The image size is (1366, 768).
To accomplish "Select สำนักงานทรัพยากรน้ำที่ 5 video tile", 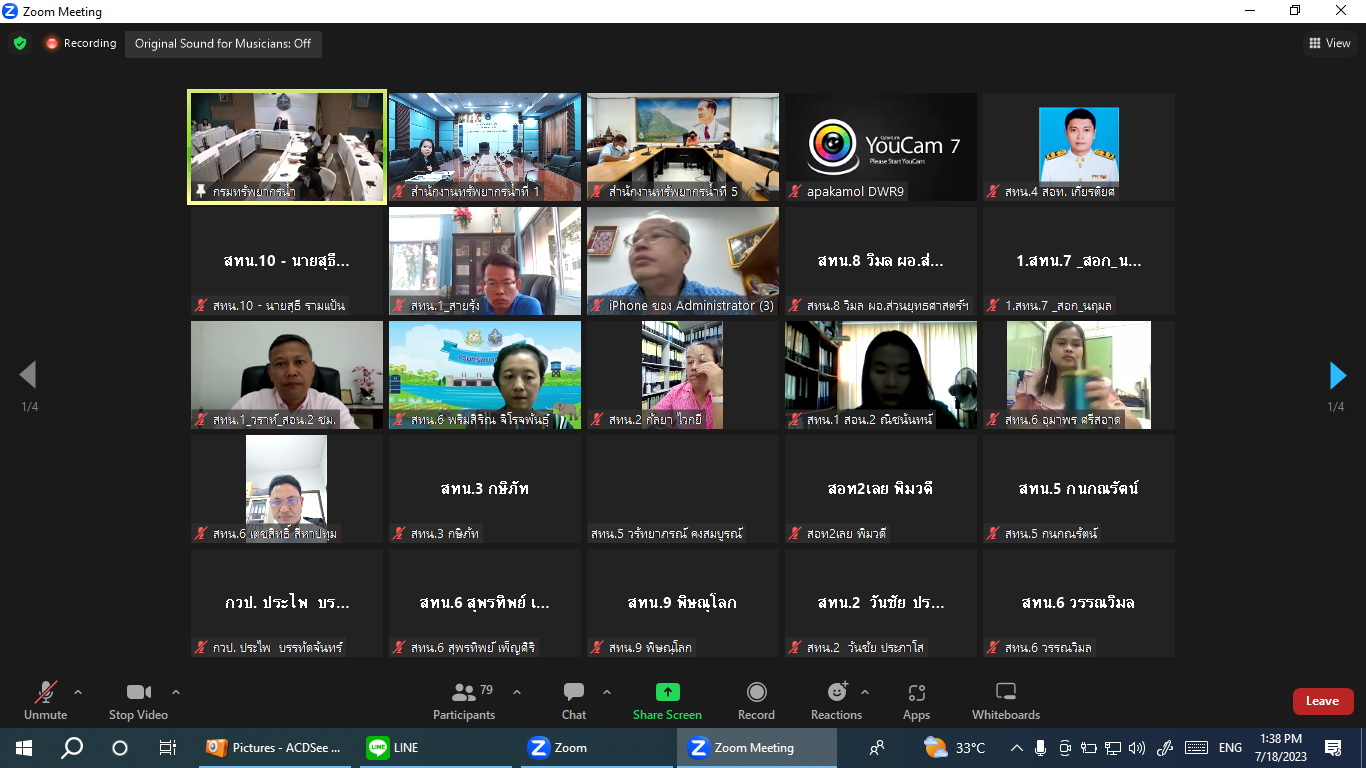I will (683, 147).
